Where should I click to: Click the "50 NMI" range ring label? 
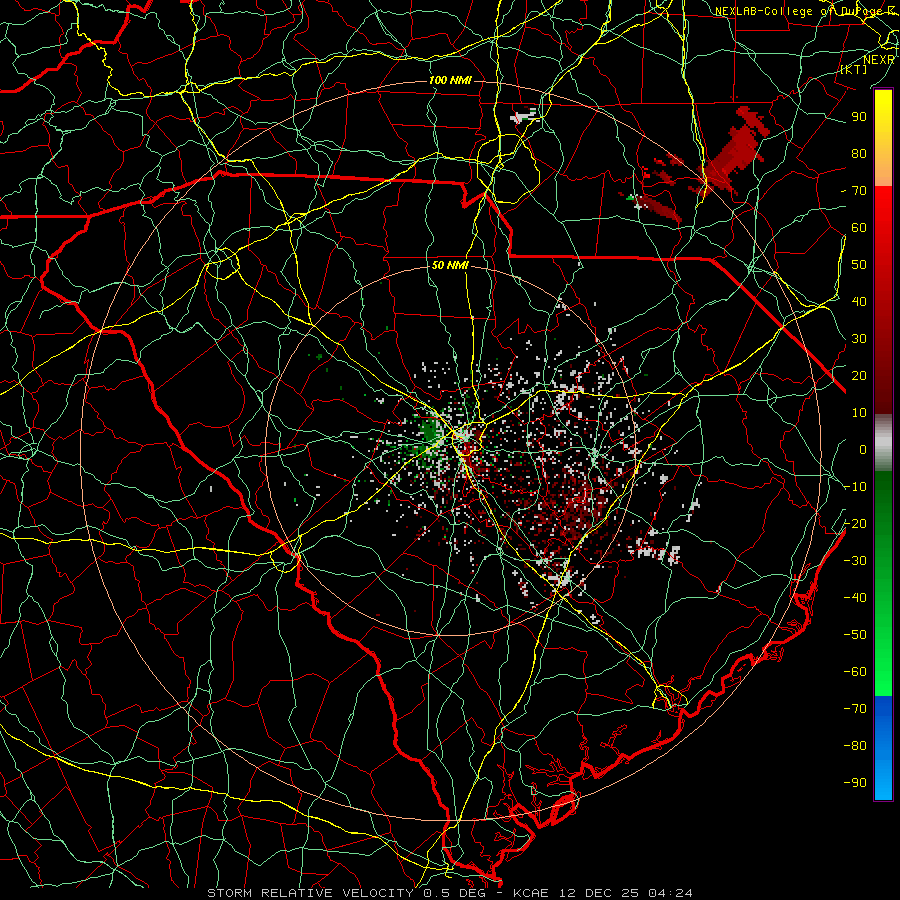click(x=450, y=265)
